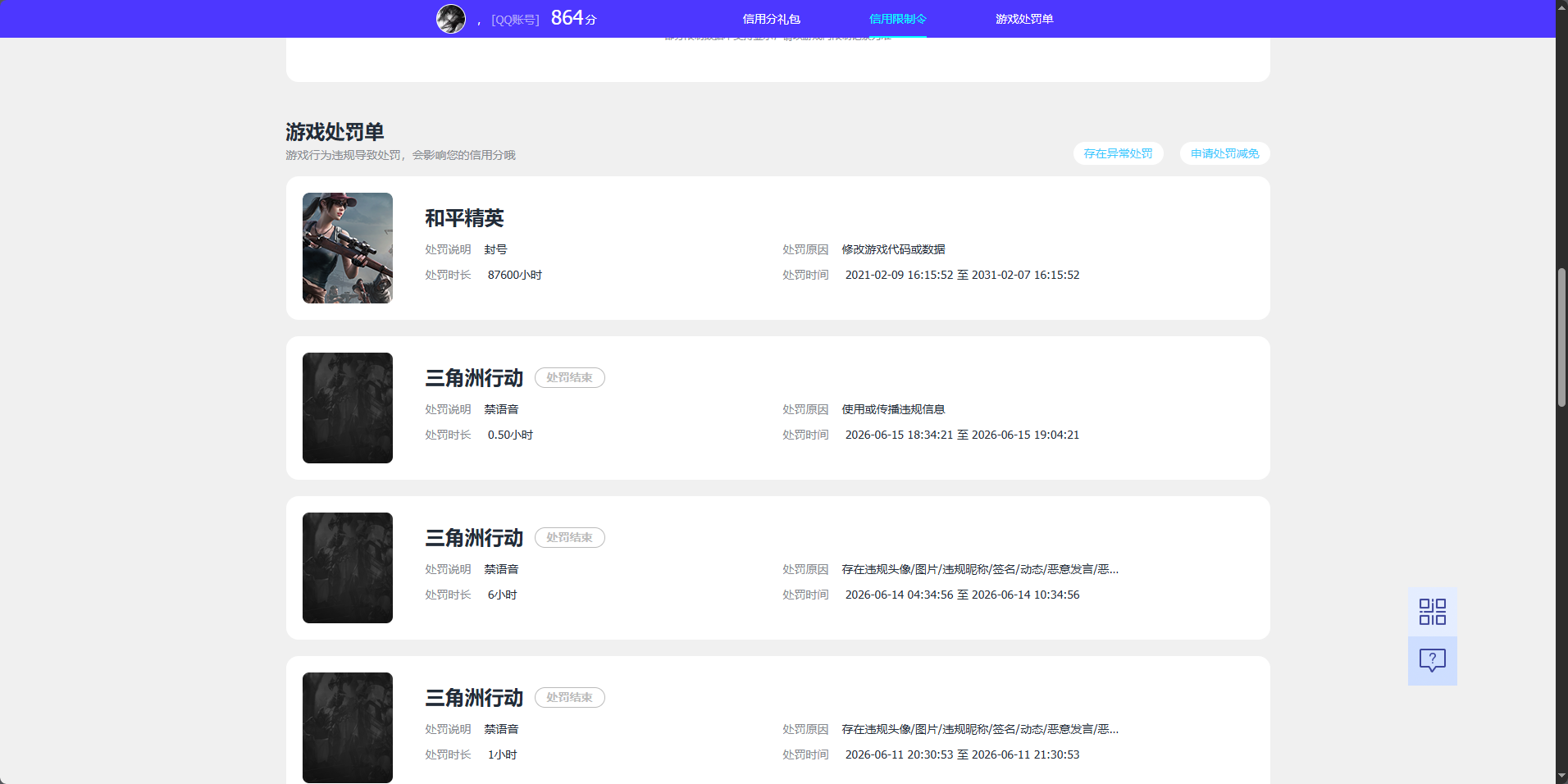Click 修改游戏代码或数据 penalty reason
Screen dimensions: 1568x784
pyautogui.click(x=893, y=249)
